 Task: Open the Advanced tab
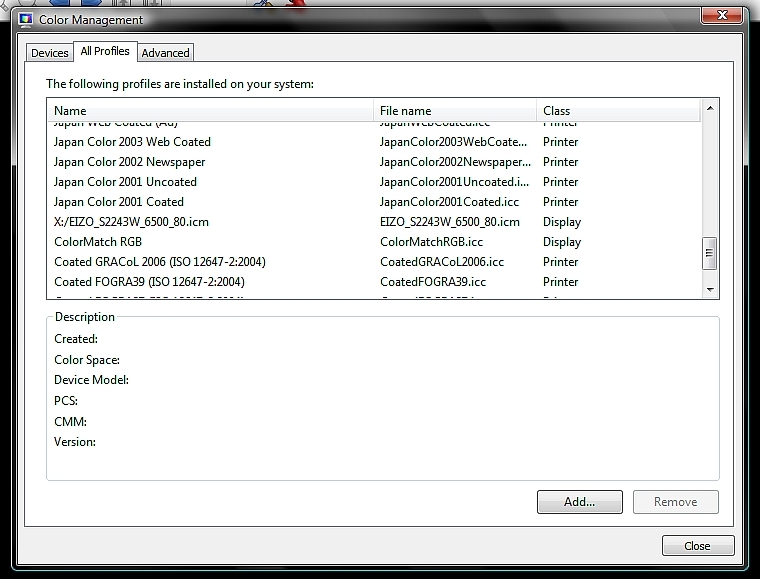[165, 53]
